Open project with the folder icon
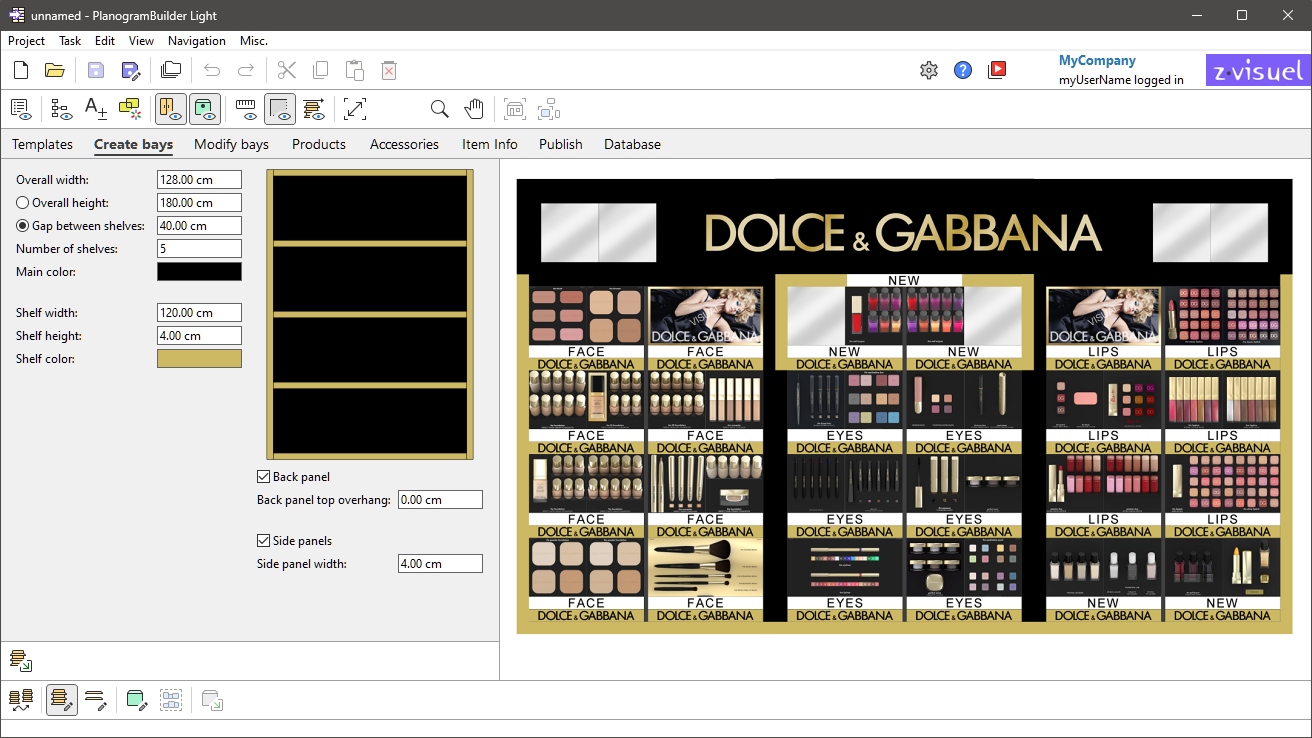The image size is (1312, 738). (x=55, y=70)
